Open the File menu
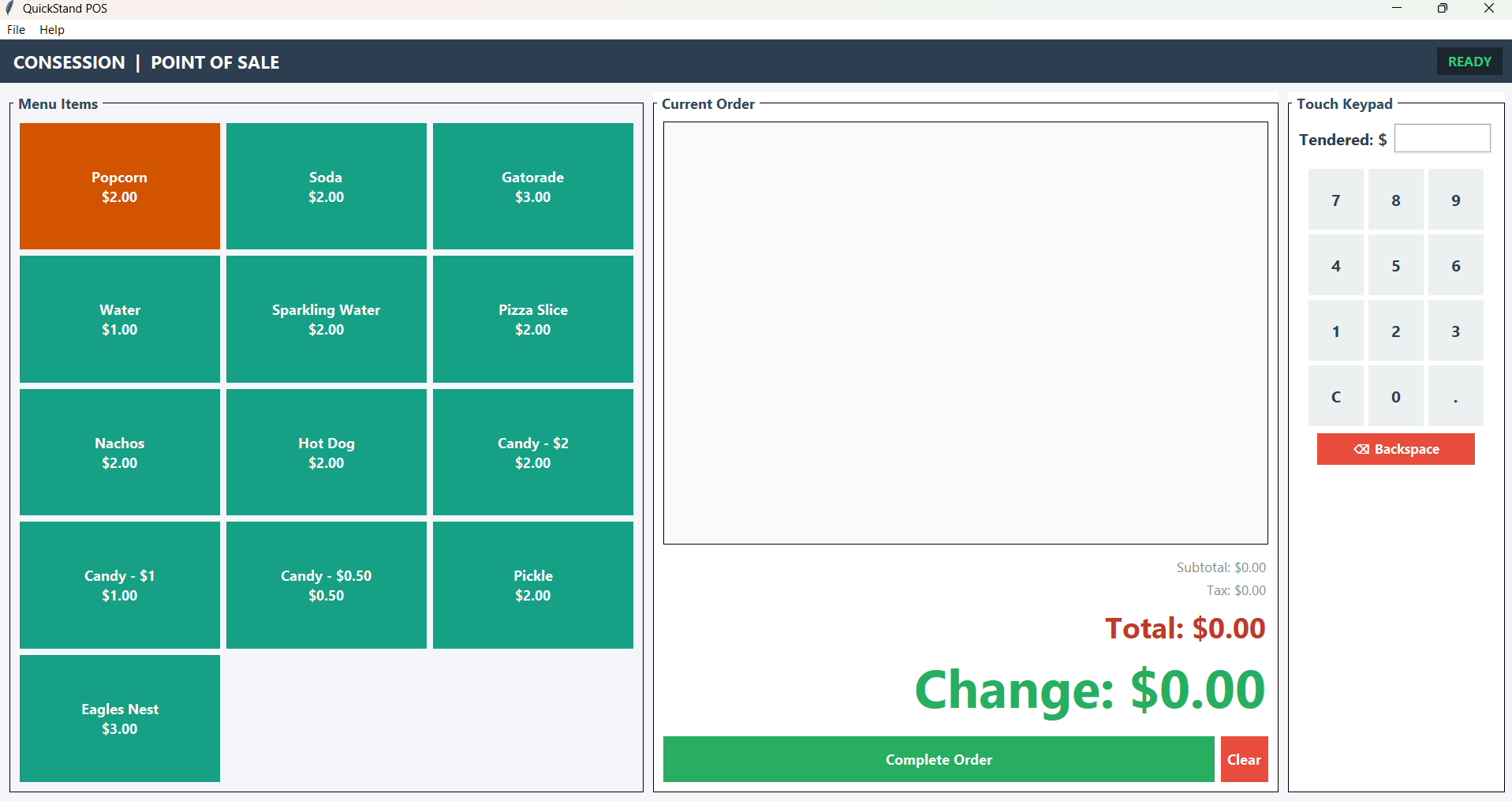This screenshot has width=1512, height=801. [x=16, y=30]
